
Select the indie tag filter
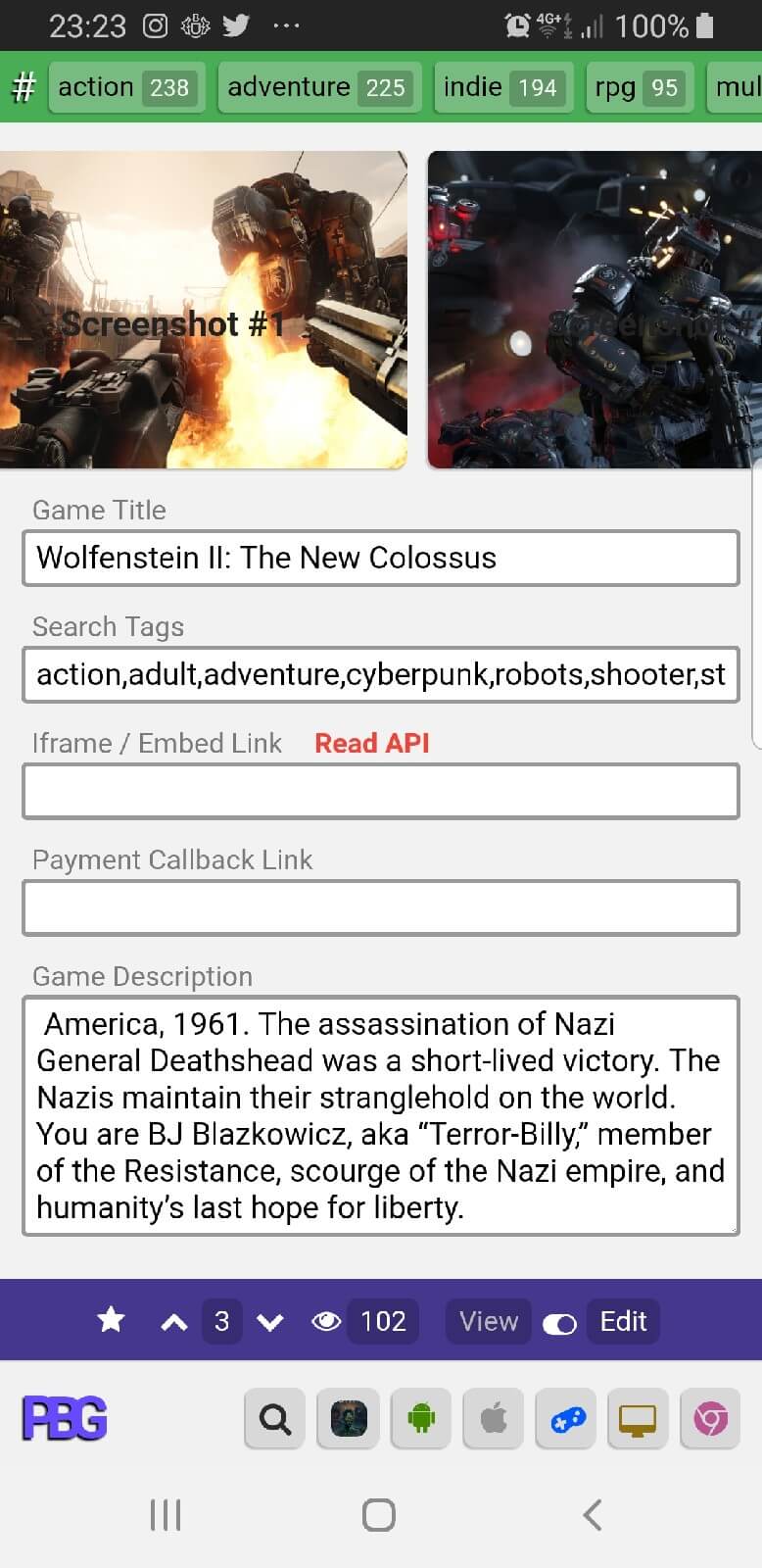pos(503,87)
